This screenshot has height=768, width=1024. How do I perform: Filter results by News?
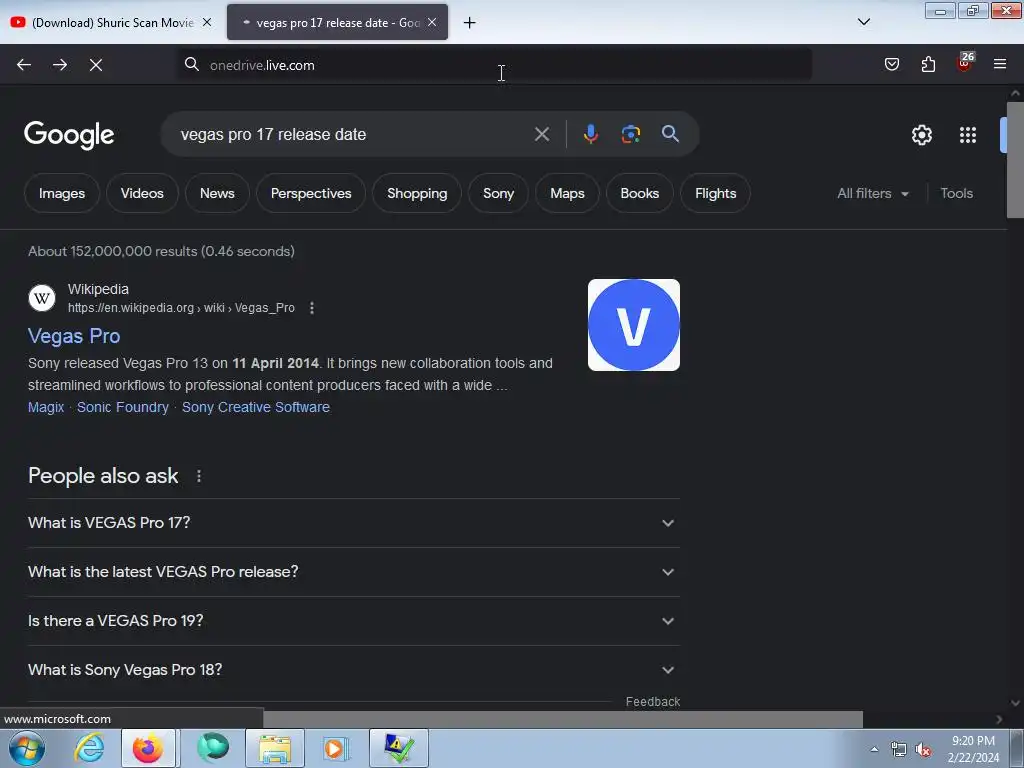(x=217, y=193)
